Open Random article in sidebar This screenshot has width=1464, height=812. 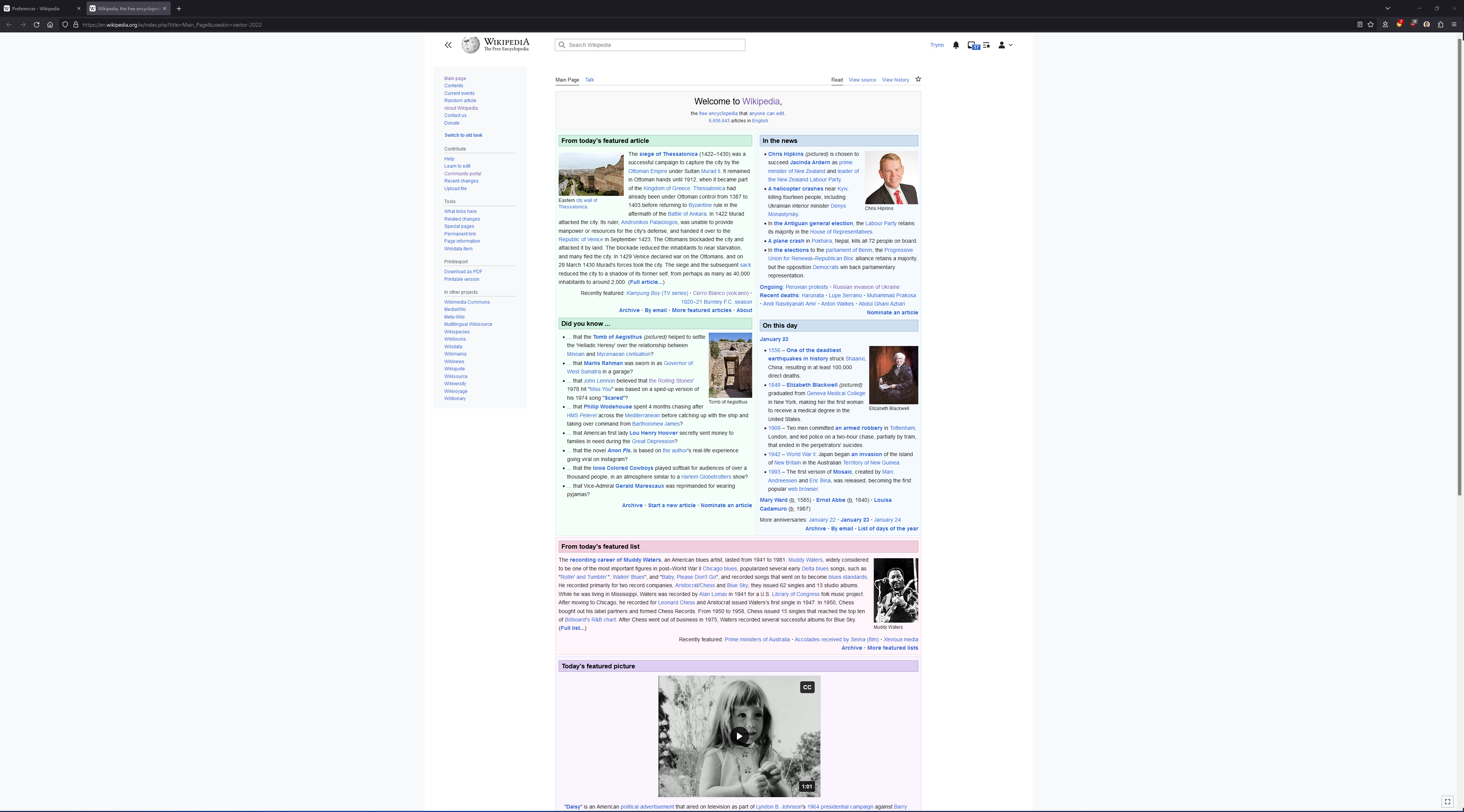[x=460, y=101]
